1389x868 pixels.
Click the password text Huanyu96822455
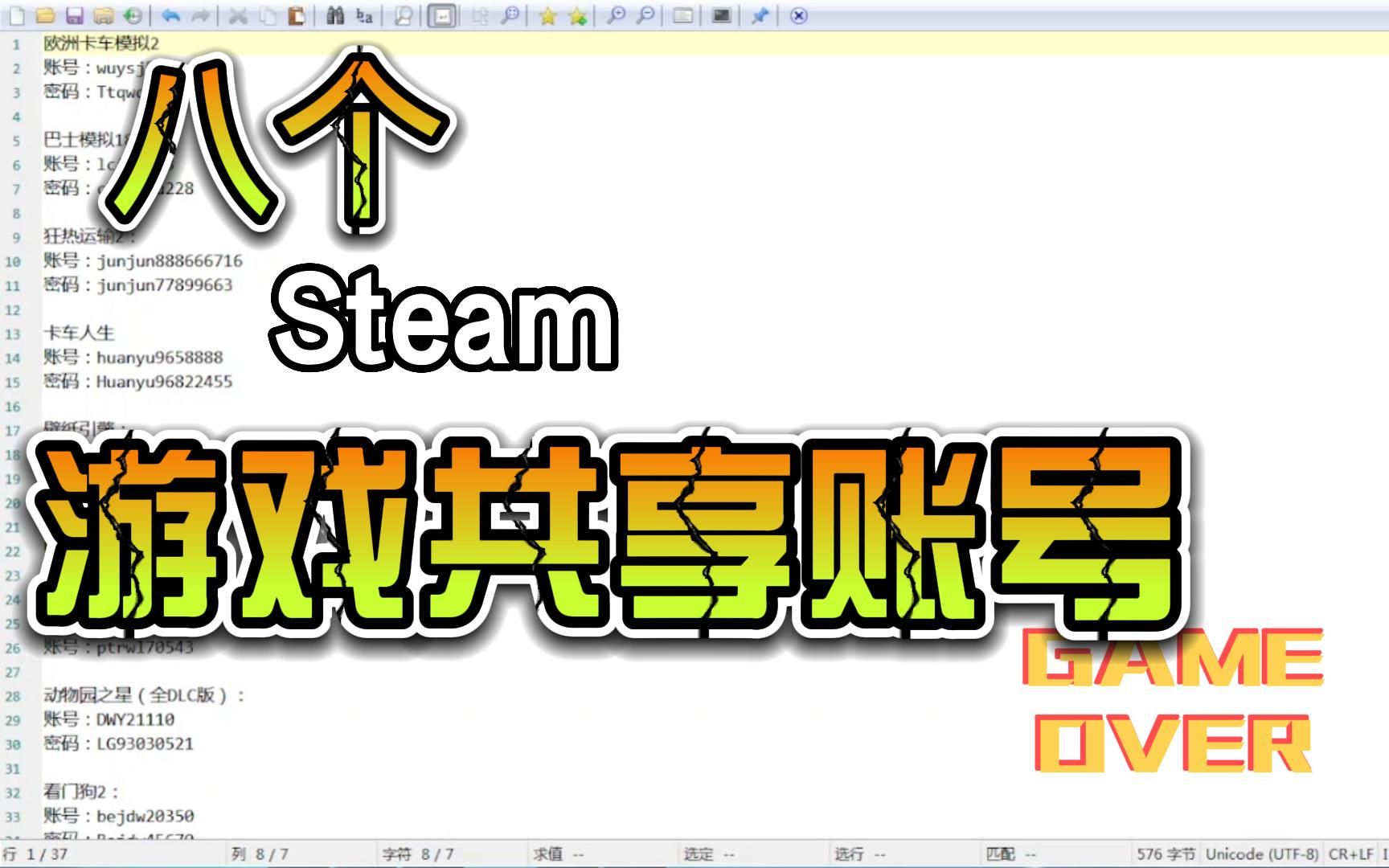pyautogui.click(x=165, y=381)
